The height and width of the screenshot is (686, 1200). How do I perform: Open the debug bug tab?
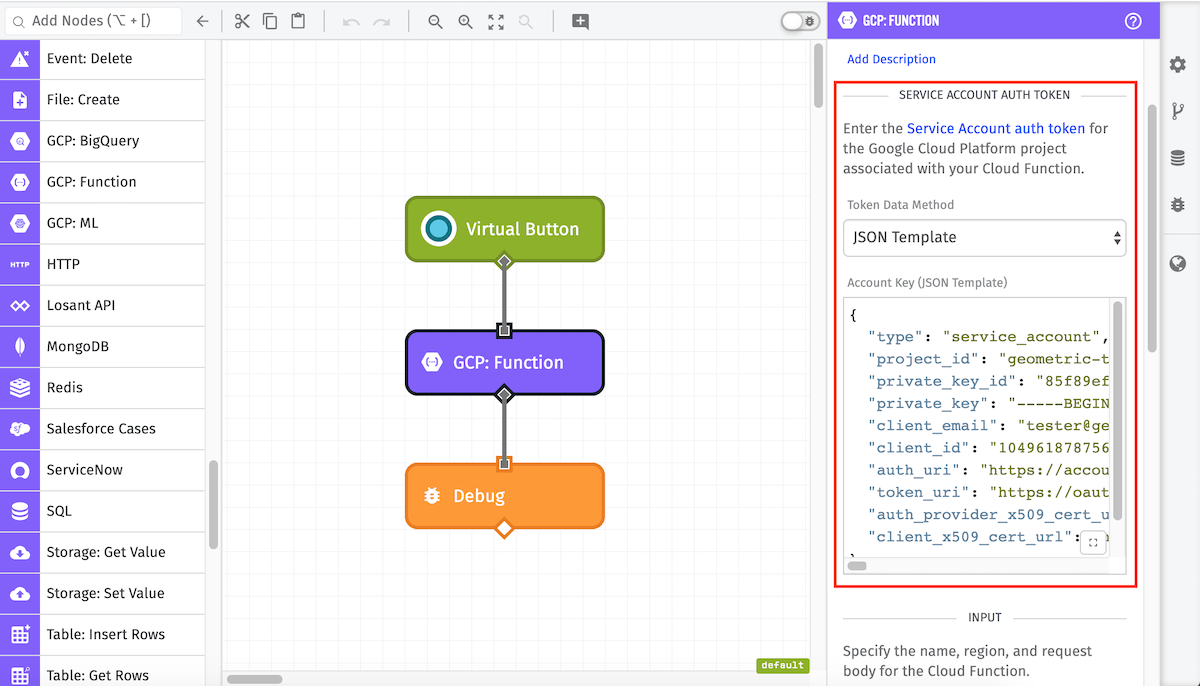[x=1178, y=204]
